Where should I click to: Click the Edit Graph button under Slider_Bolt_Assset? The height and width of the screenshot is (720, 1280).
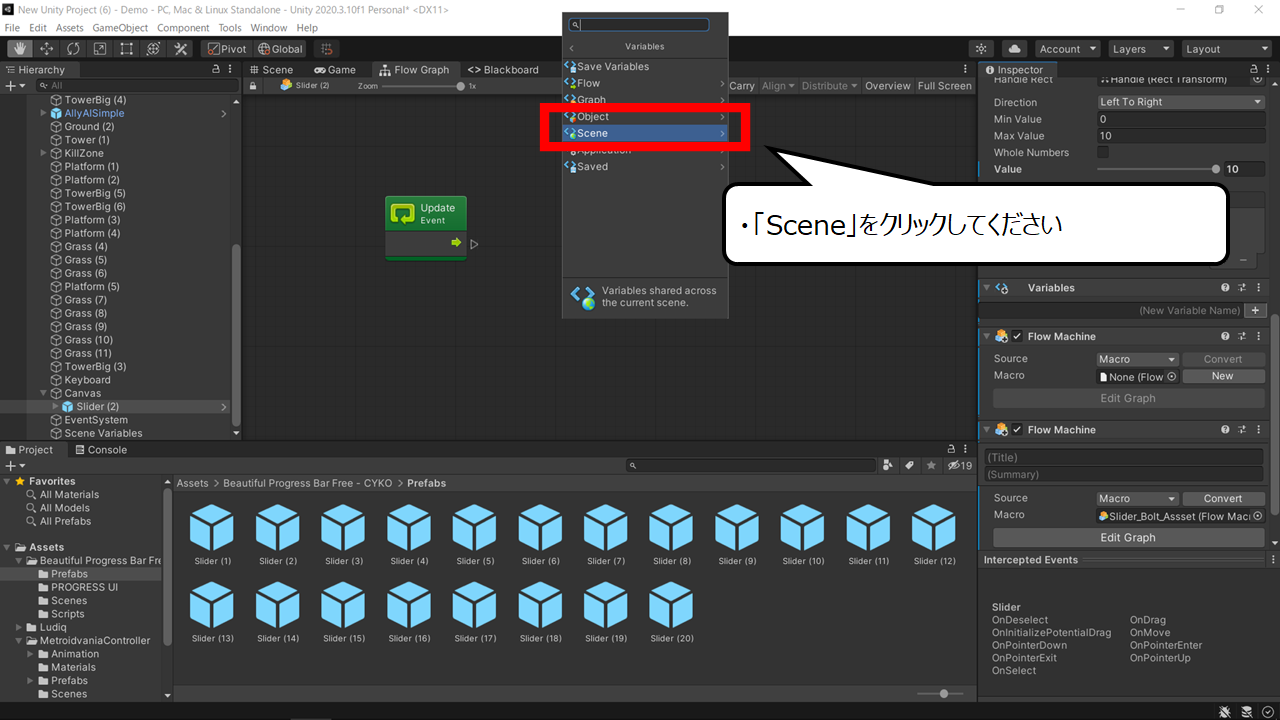pyautogui.click(x=1128, y=537)
